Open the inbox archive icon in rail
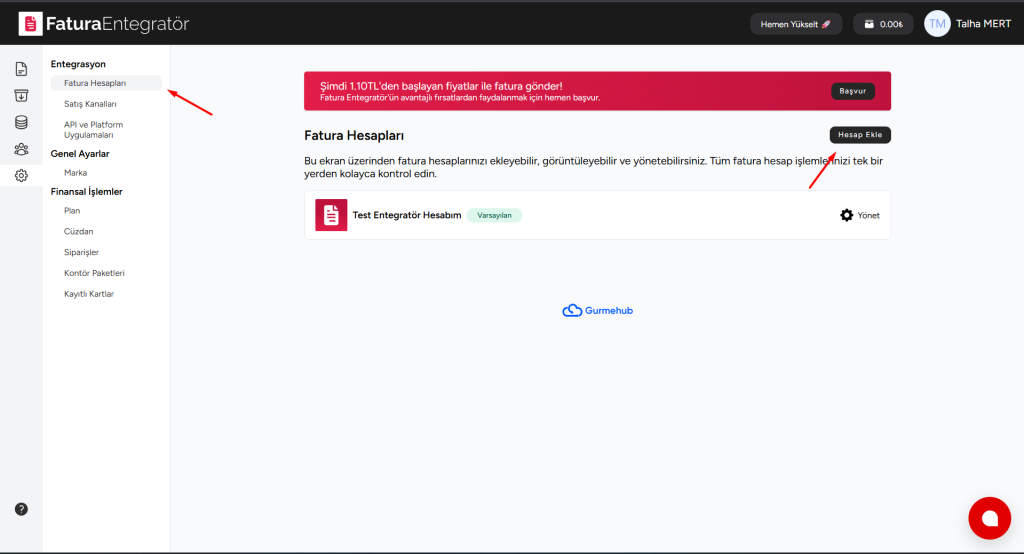The width and height of the screenshot is (1024, 554). tap(21, 96)
